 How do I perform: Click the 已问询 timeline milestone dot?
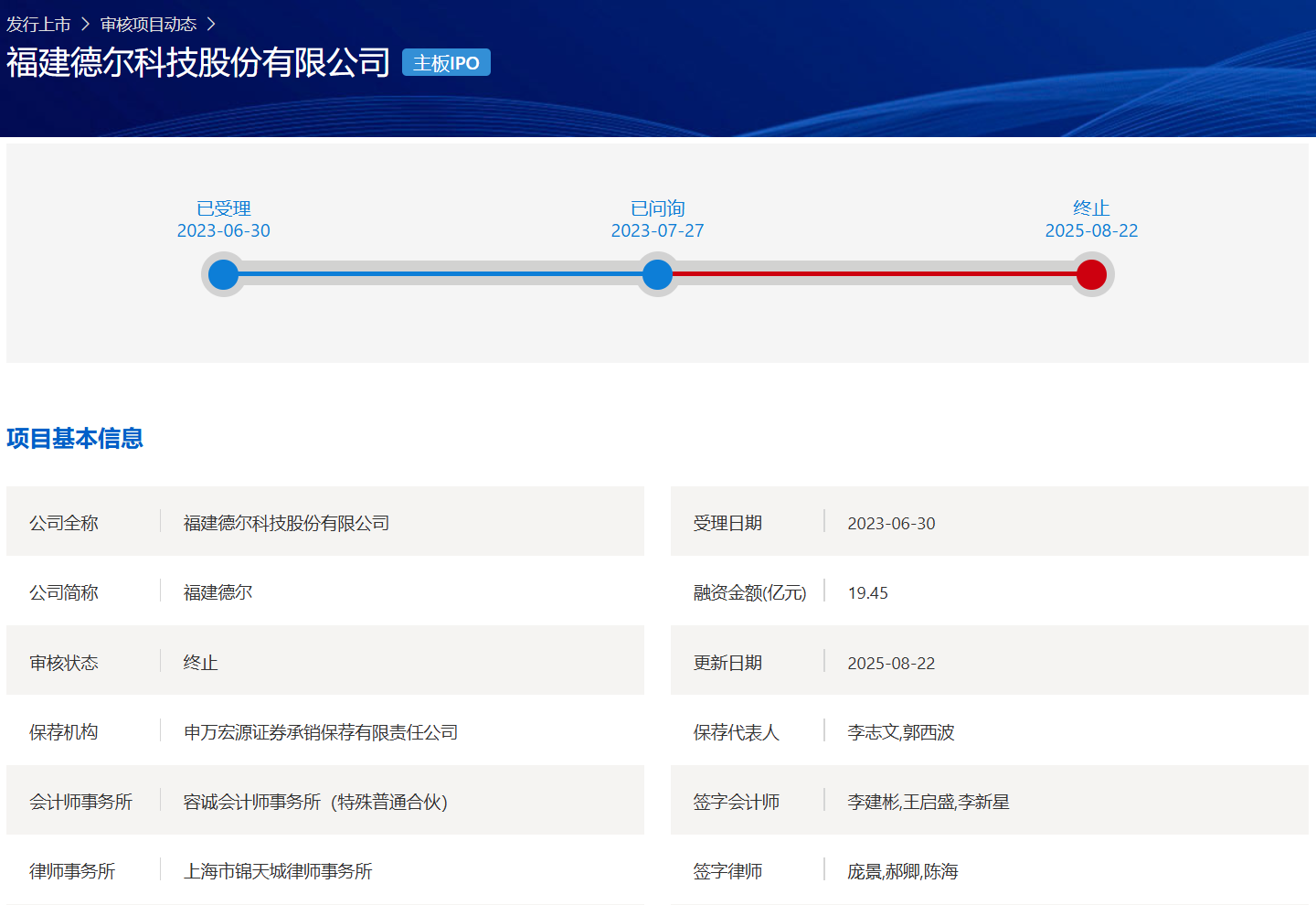[657, 274]
